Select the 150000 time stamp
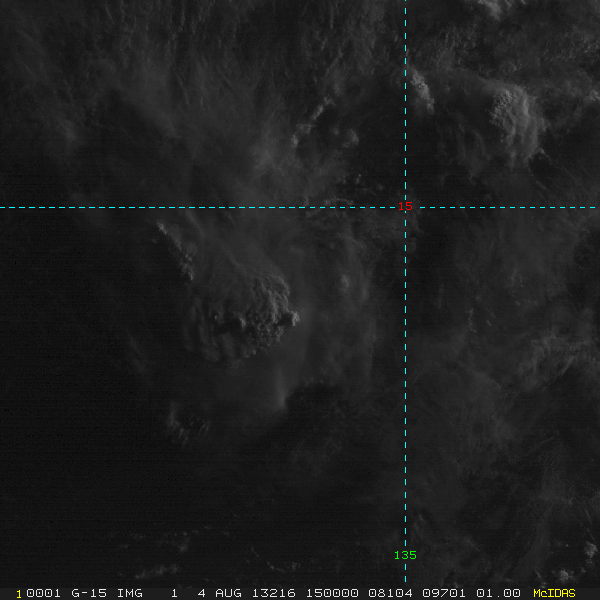600x600 pixels. [x=332, y=593]
